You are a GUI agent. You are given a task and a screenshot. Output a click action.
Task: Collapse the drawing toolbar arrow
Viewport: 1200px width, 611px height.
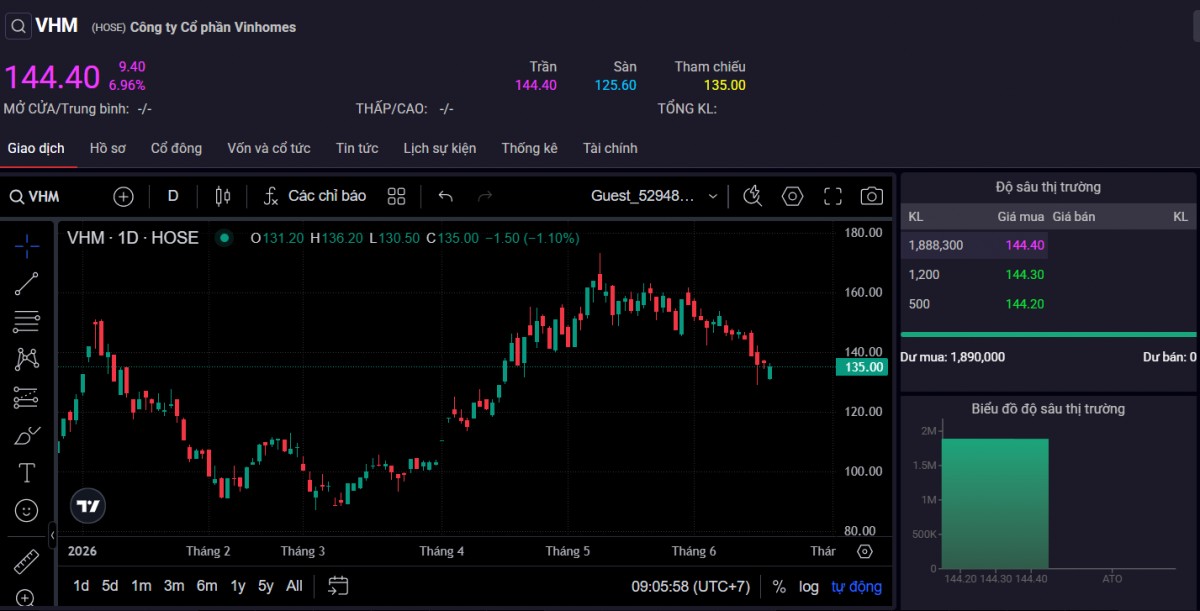click(x=52, y=535)
